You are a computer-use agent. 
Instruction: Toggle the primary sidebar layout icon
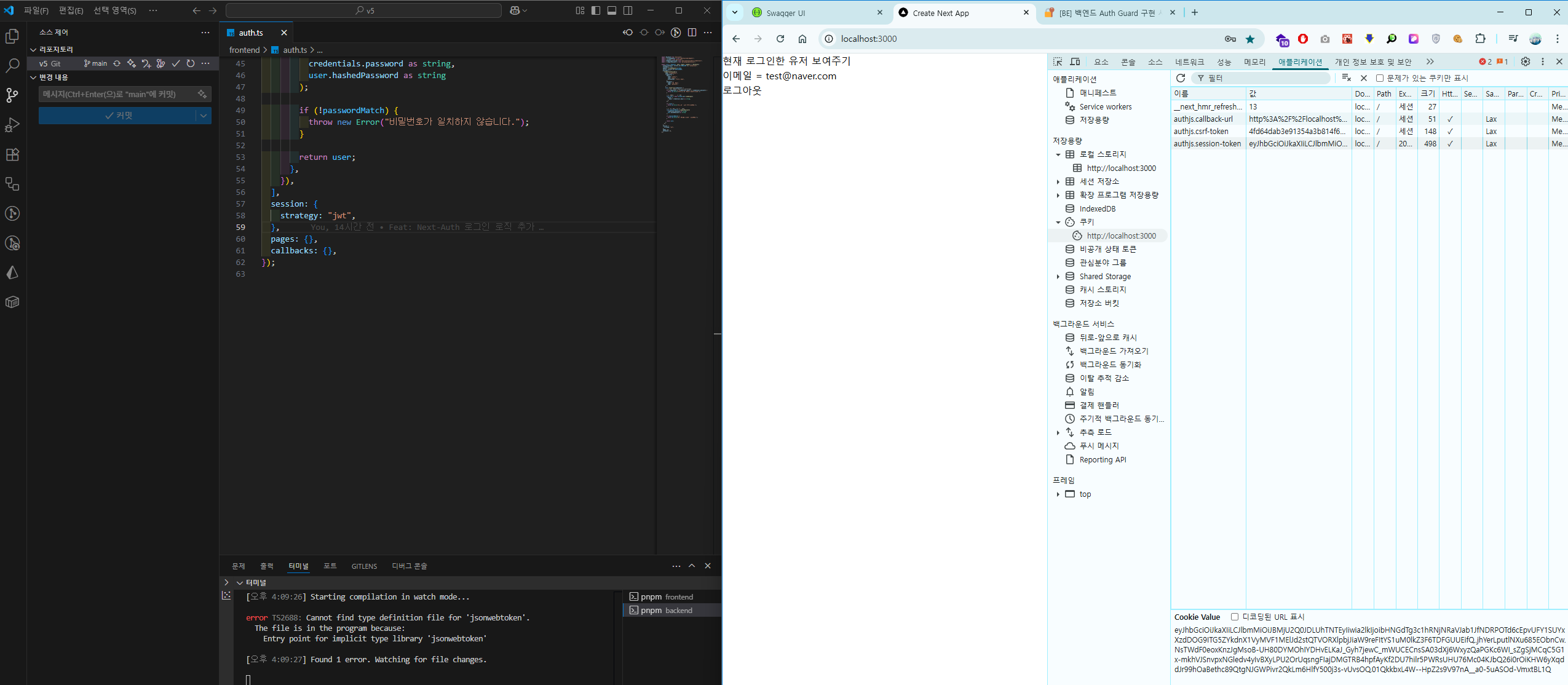[595, 10]
